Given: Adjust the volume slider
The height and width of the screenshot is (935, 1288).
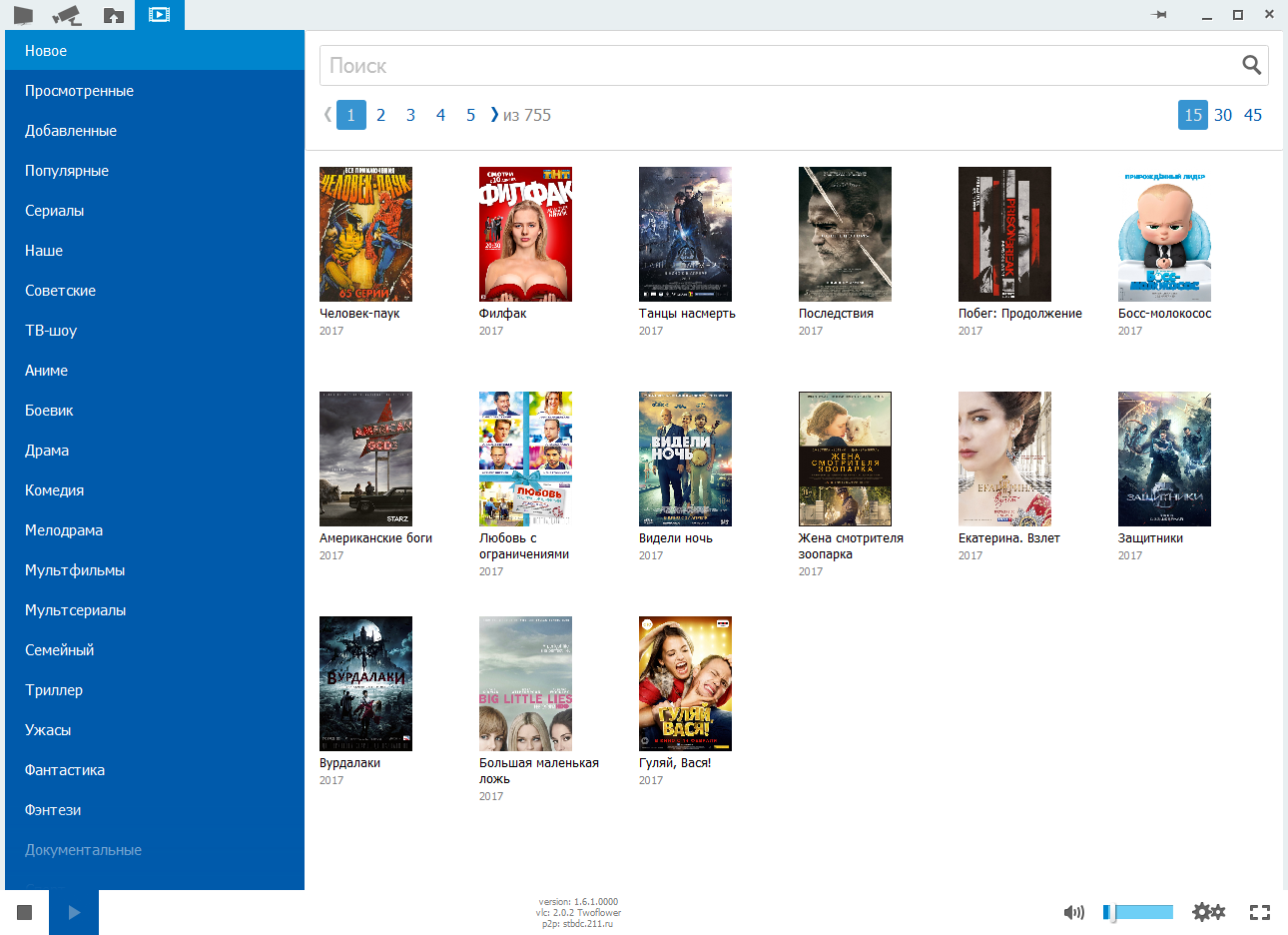Looking at the screenshot, I should 1138,912.
